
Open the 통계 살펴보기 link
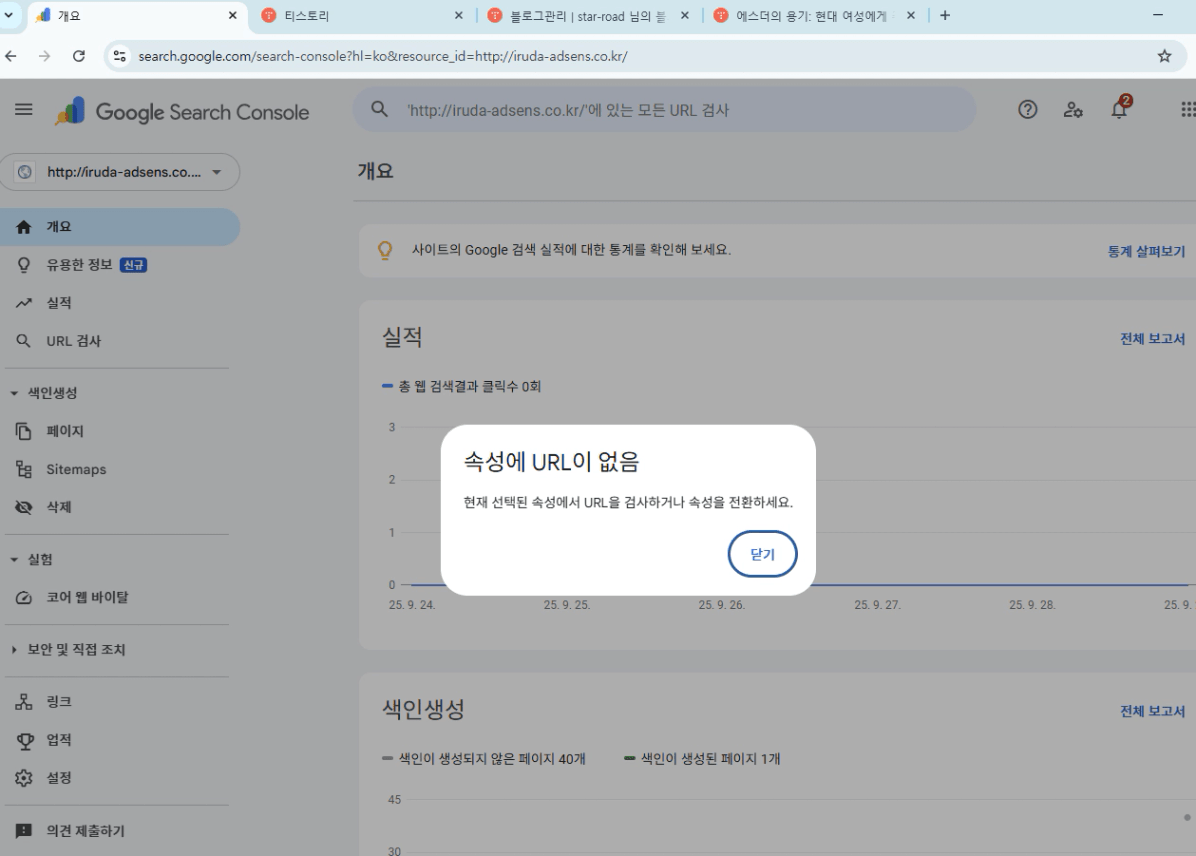(1145, 250)
